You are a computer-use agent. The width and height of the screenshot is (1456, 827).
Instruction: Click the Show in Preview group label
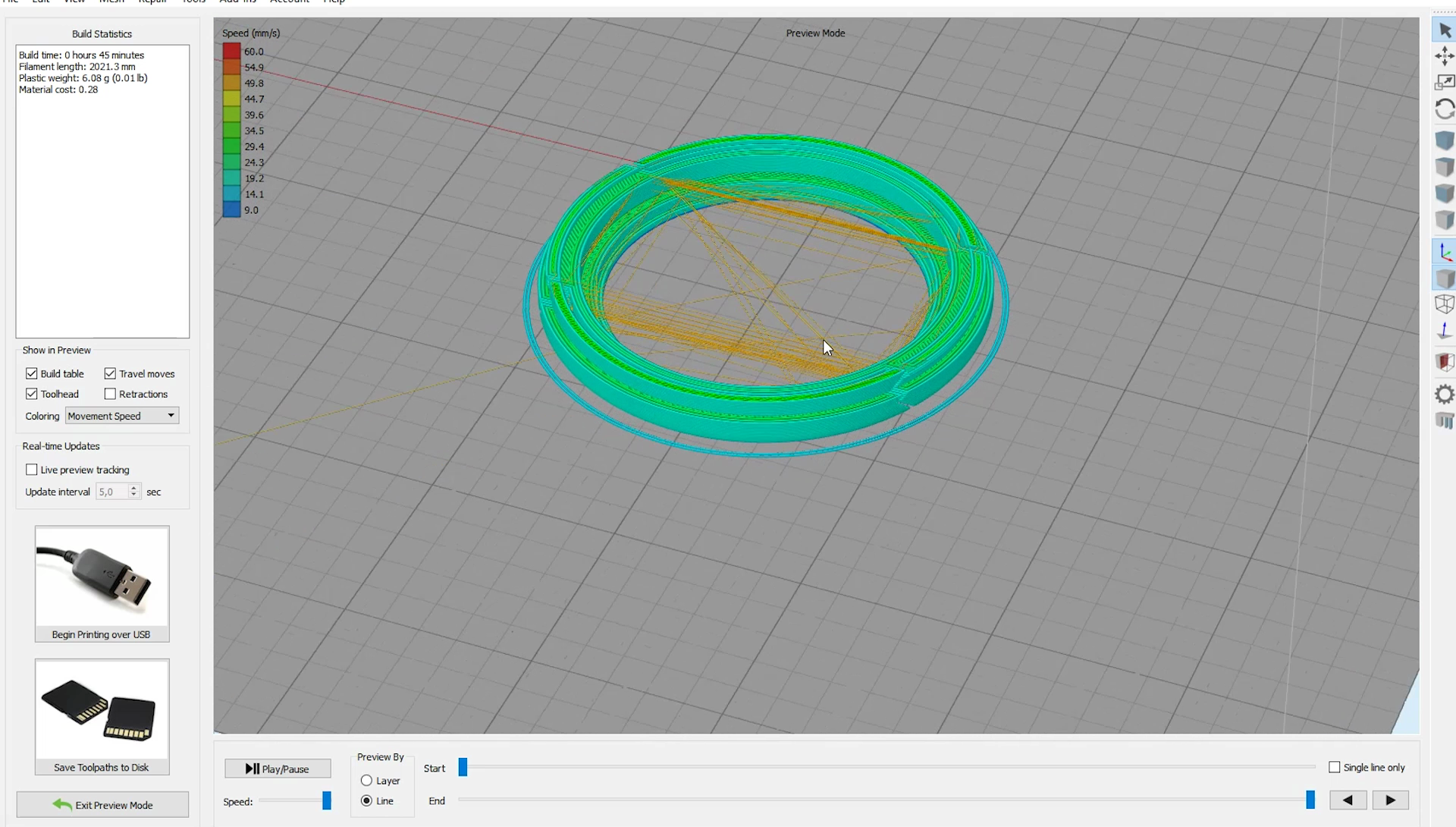click(x=56, y=350)
